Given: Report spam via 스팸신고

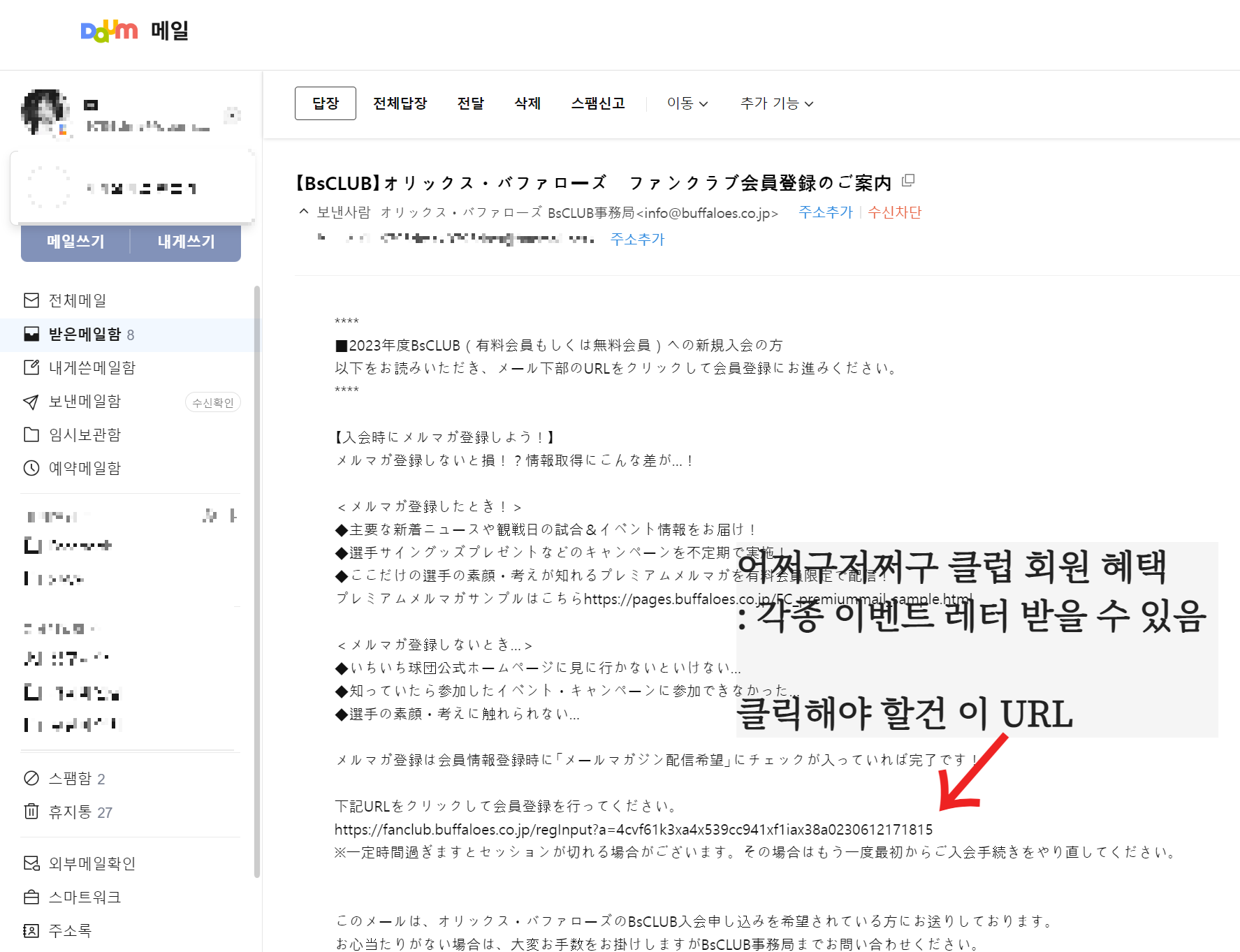Looking at the screenshot, I should point(598,103).
